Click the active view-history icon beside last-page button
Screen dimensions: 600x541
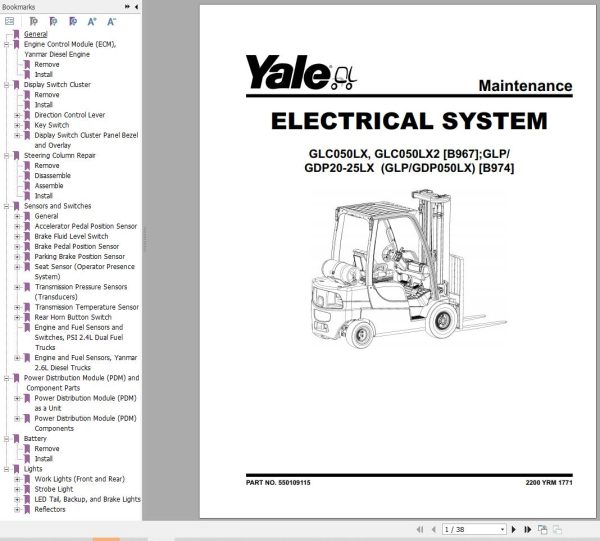[542, 530]
